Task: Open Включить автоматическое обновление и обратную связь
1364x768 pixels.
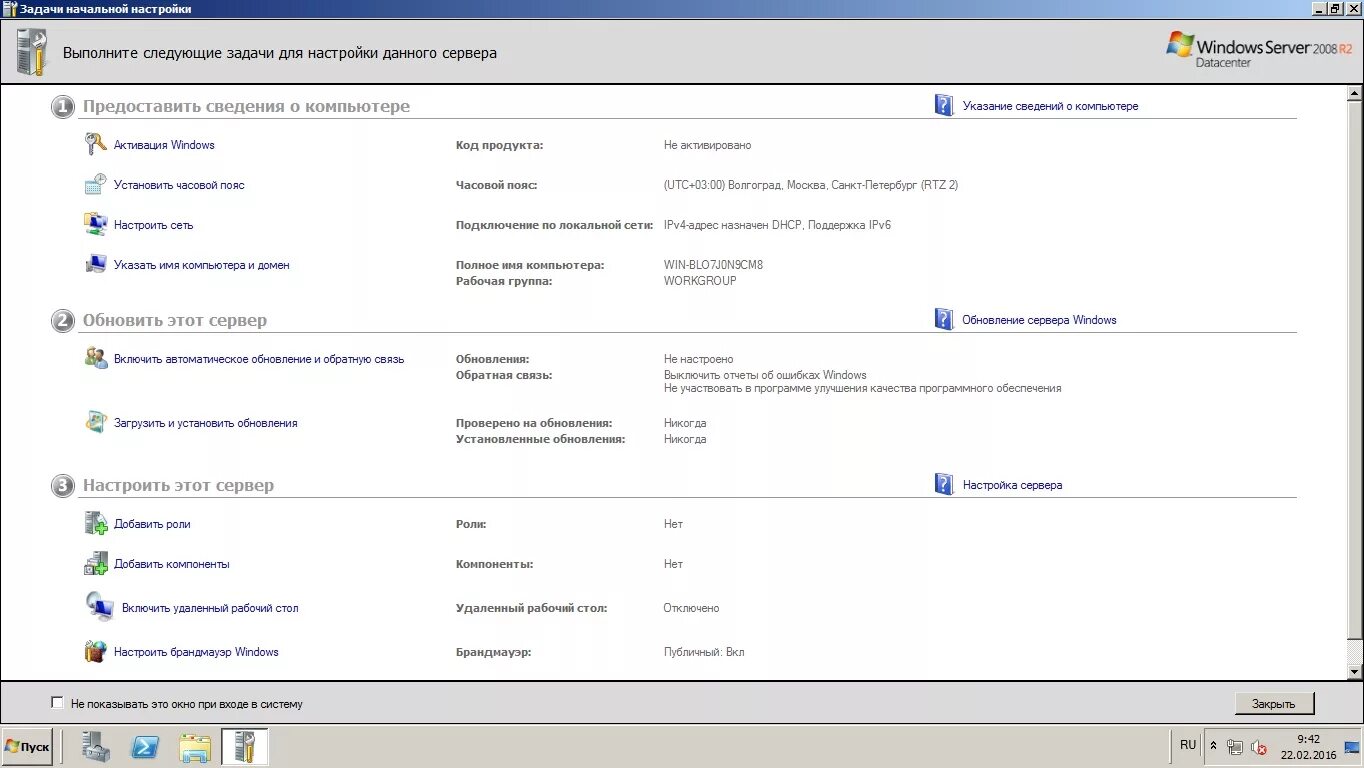Action: point(259,359)
